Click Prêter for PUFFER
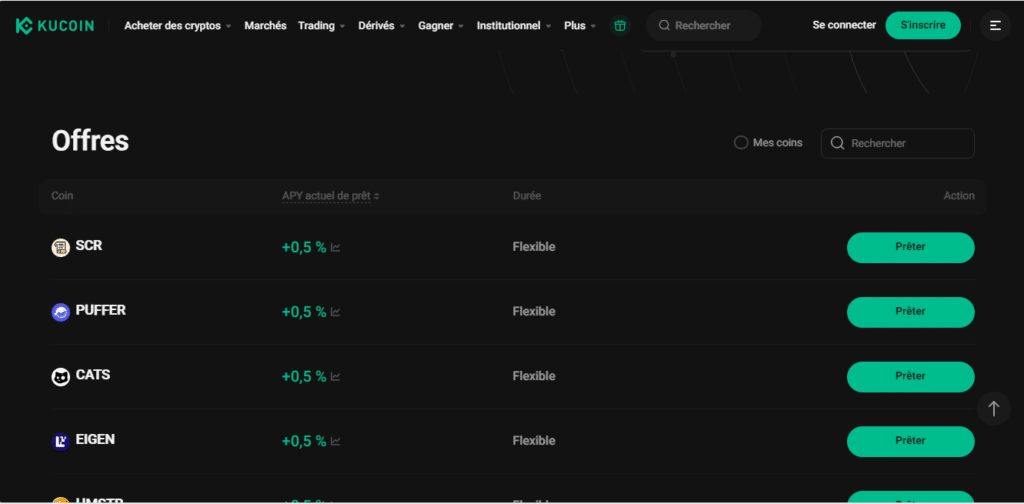1024x504 pixels. pyautogui.click(x=910, y=312)
